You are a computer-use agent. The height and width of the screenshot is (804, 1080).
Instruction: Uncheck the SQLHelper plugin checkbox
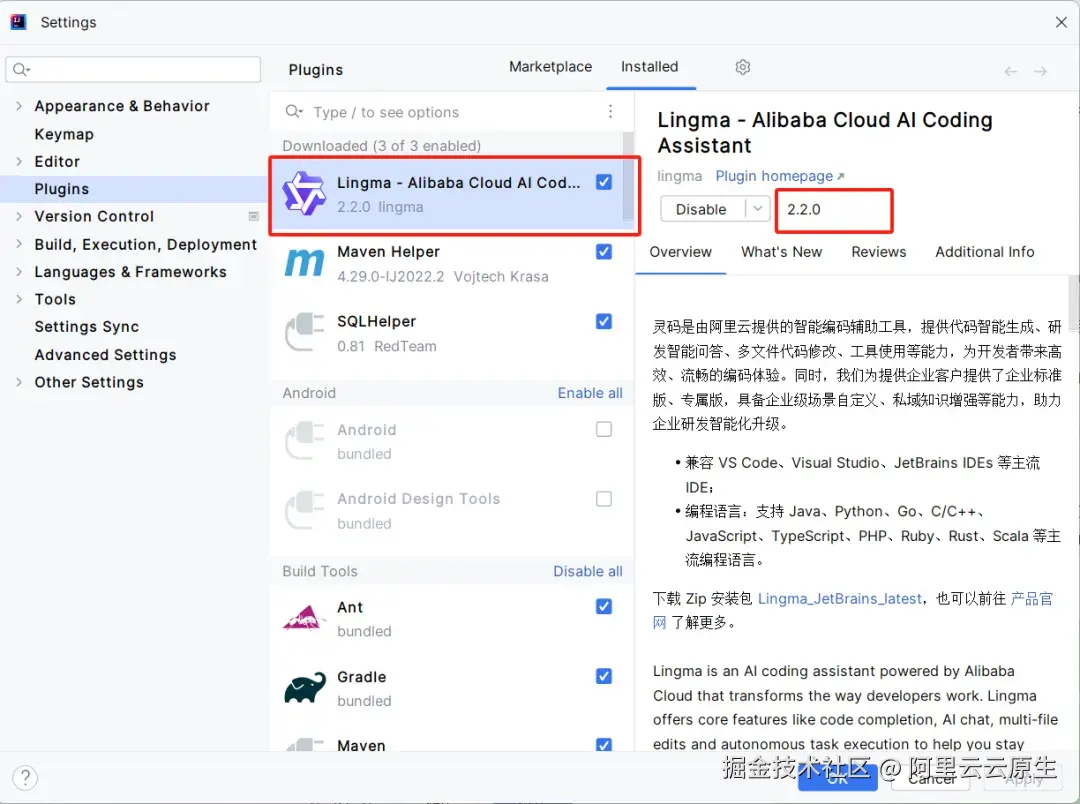pos(604,321)
